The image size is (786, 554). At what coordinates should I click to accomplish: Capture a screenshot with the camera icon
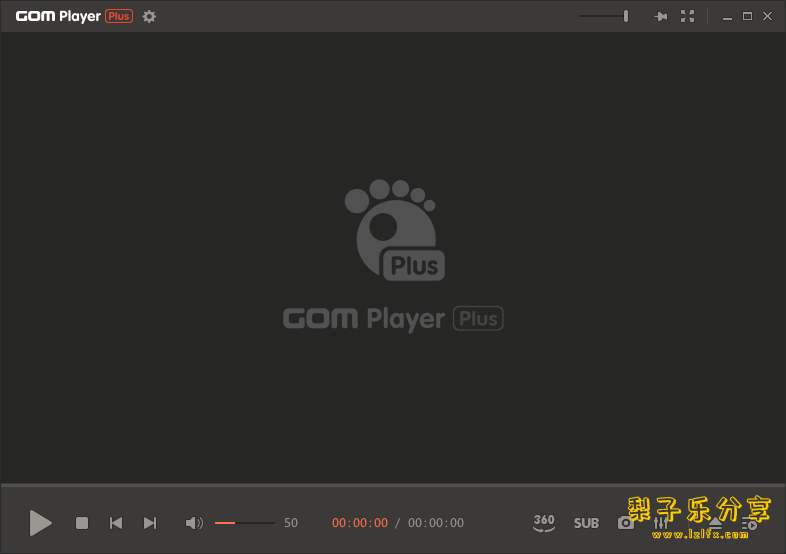[625, 523]
